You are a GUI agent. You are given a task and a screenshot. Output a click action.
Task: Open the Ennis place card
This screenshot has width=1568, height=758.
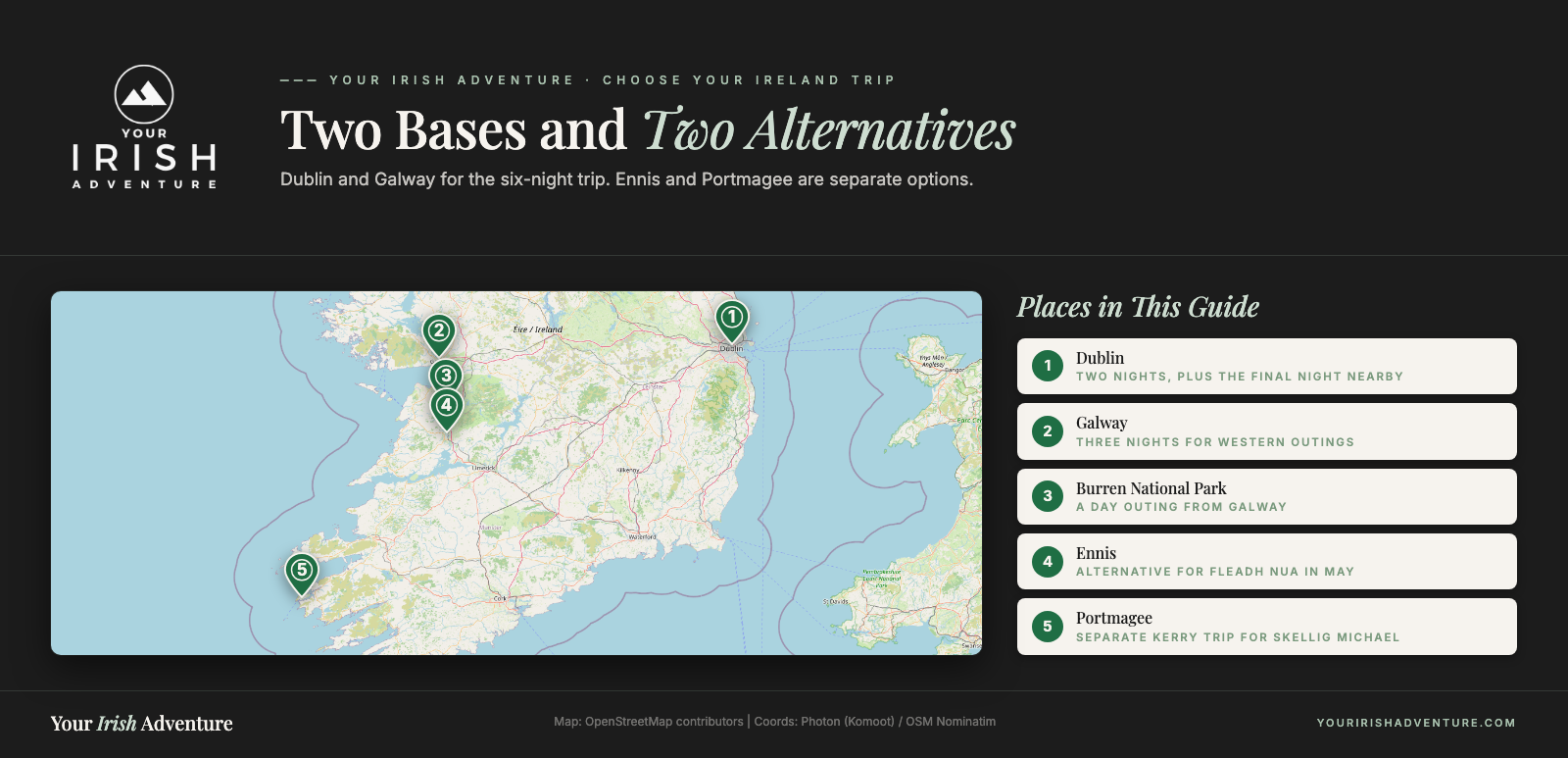pos(1267,561)
